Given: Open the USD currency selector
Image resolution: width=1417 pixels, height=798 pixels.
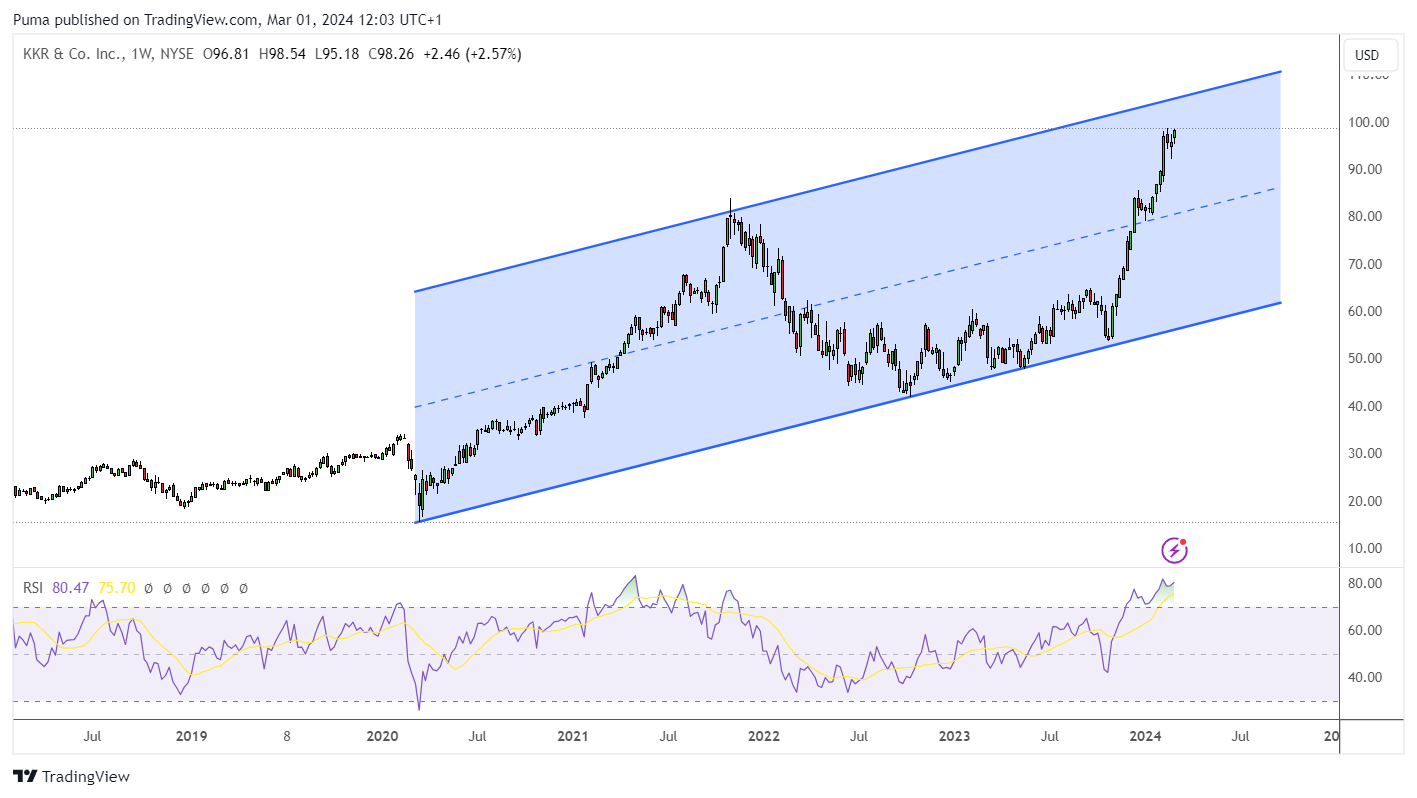Looking at the screenshot, I should pos(1366,55).
